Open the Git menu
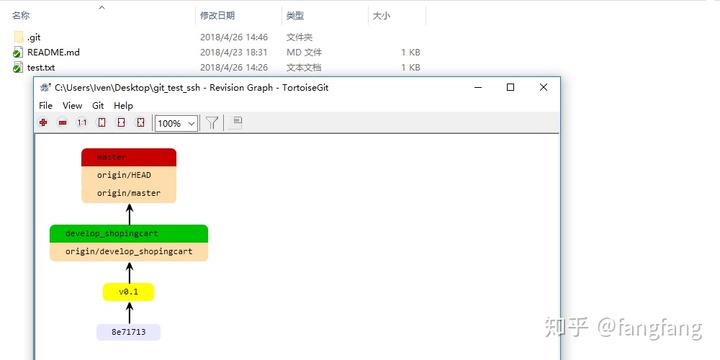 pyautogui.click(x=98, y=106)
